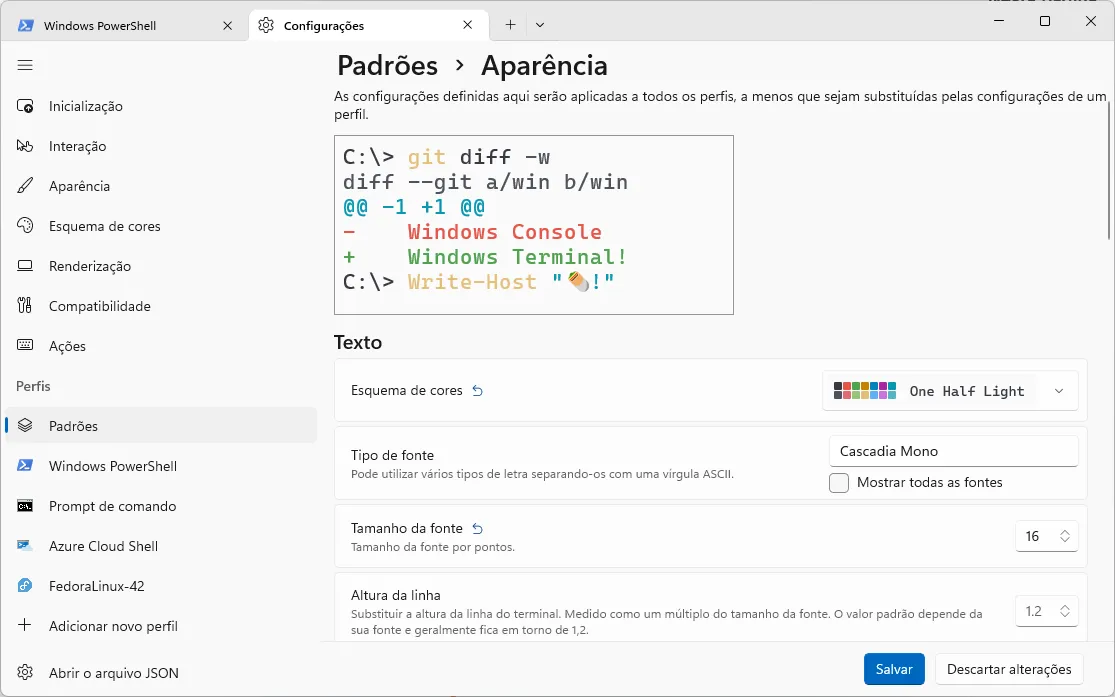The width and height of the screenshot is (1115, 697).
Task: Click the Esquema de cores palette icon
Action: point(25,225)
